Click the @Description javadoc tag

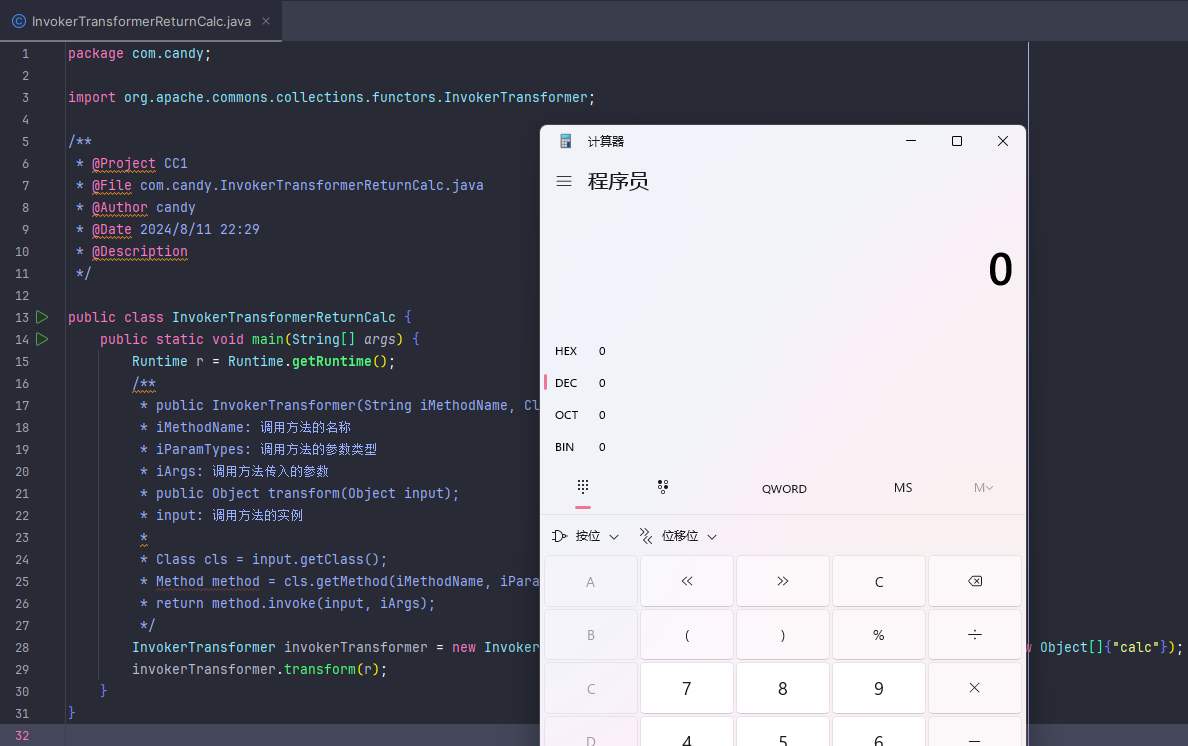[139, 251]
